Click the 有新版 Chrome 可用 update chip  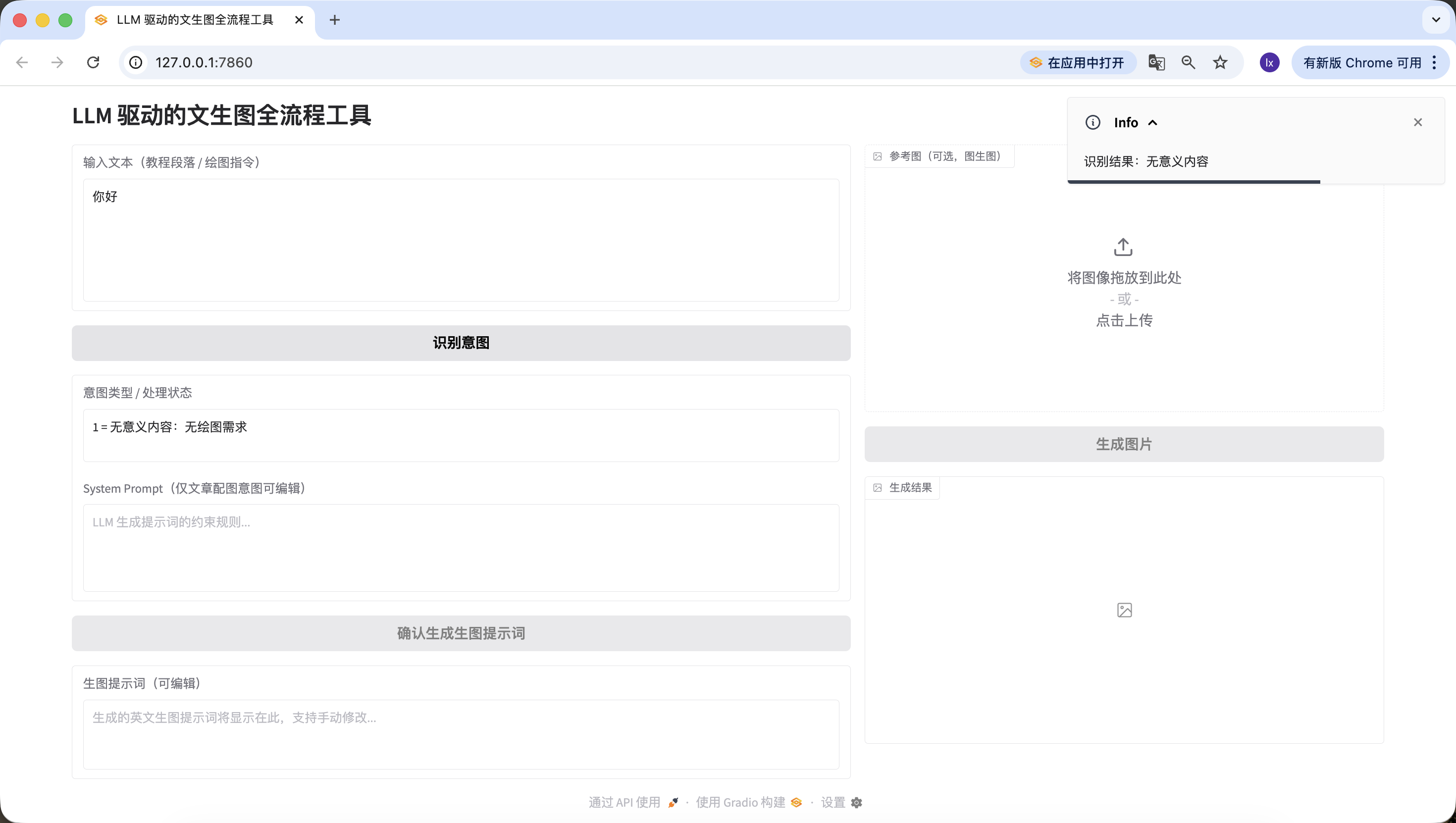tap(1362, 63)
